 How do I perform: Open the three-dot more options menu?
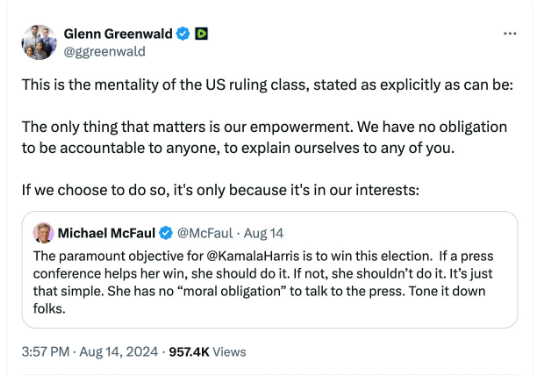tap(510, 34)
